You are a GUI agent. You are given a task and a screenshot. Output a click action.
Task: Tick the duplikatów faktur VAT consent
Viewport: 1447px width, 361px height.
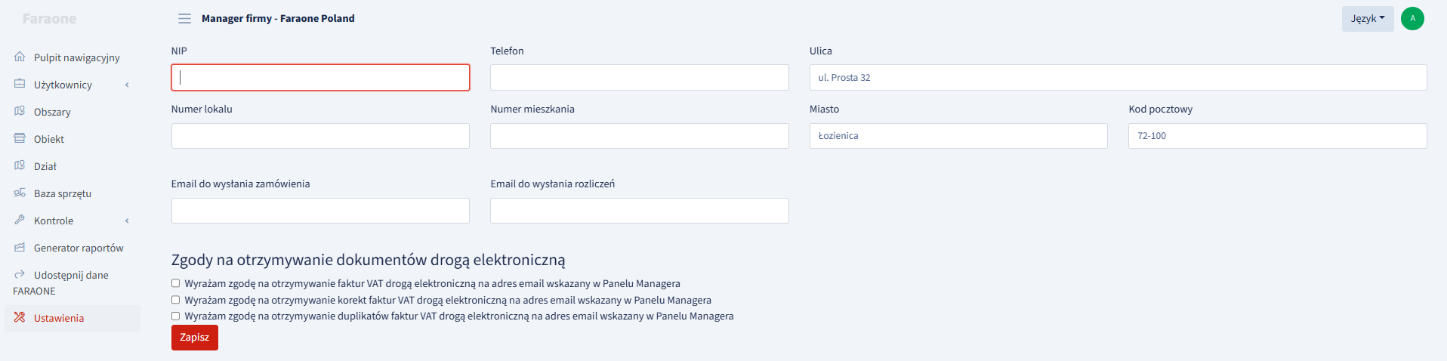[176, 315]
